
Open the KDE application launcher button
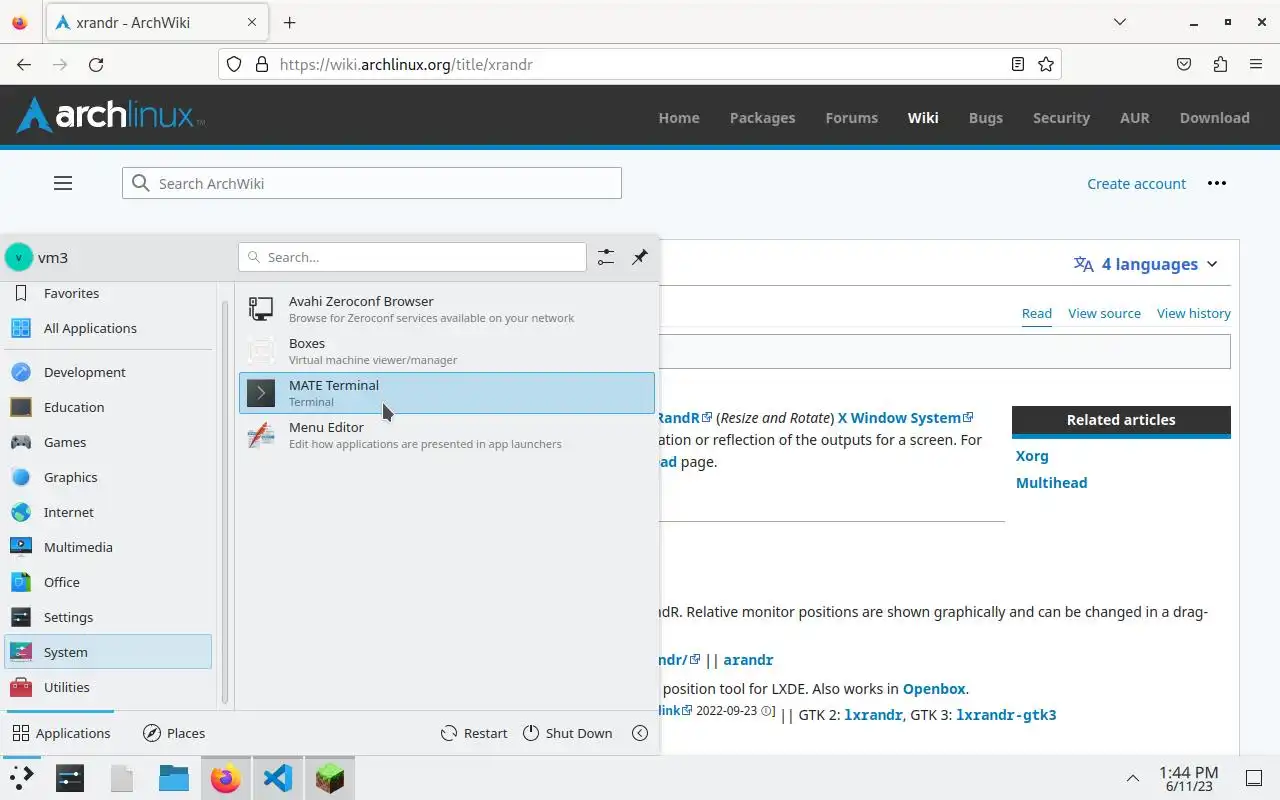[20, 778]
